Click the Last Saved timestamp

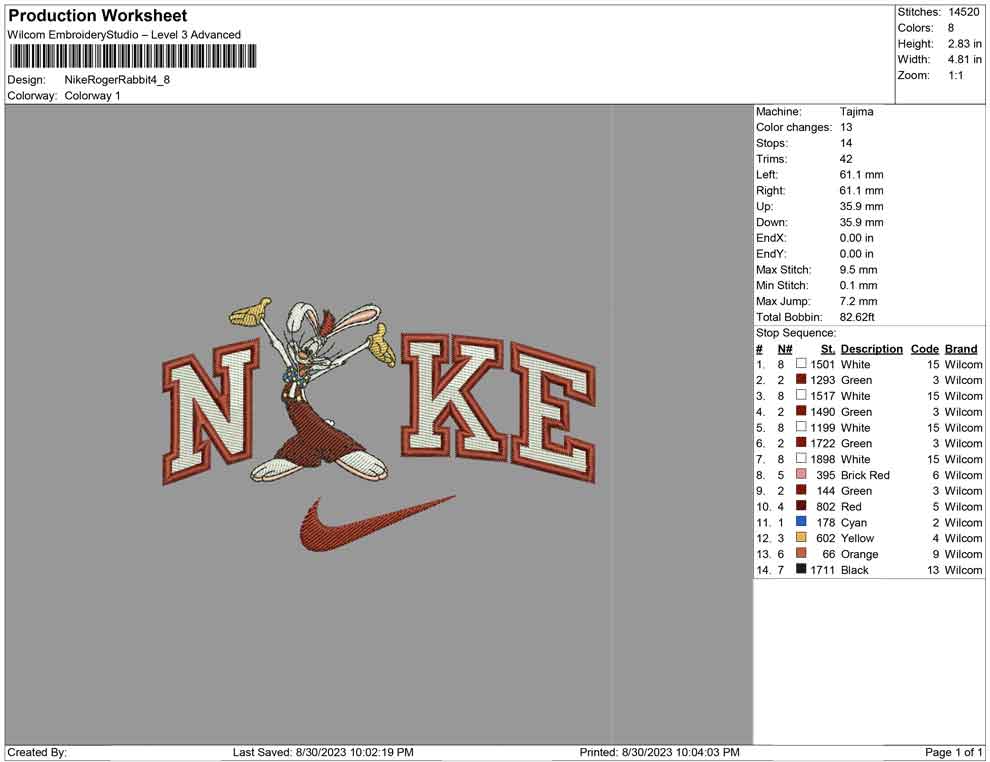[323, 752]
